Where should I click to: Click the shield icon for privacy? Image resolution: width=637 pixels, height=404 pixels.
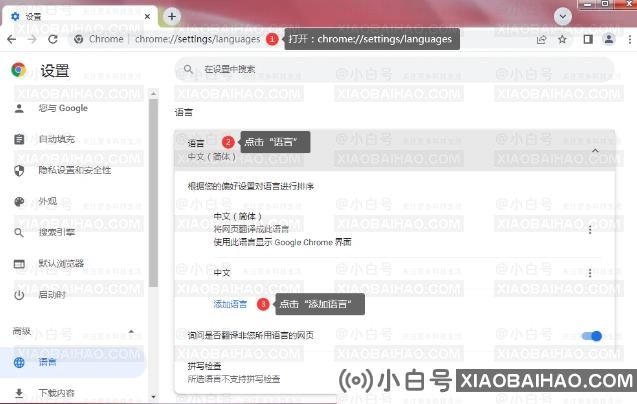click(x=19, y=171)
